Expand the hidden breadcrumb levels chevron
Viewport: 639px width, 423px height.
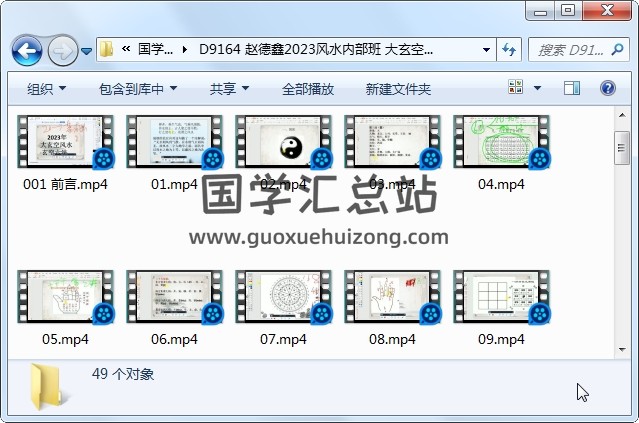coord(126,49)
